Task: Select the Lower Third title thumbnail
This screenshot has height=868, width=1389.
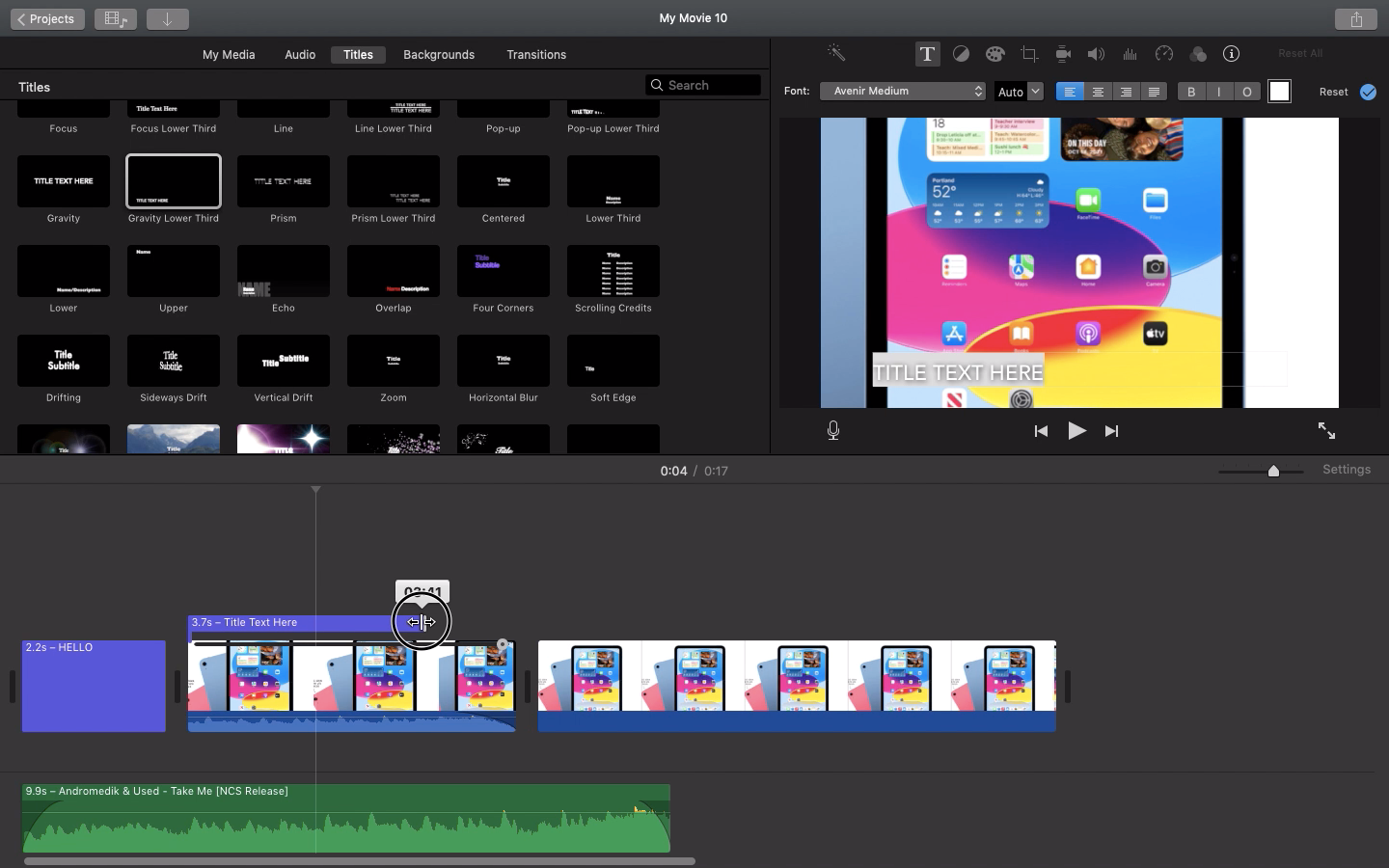Action: pos(613,180)
